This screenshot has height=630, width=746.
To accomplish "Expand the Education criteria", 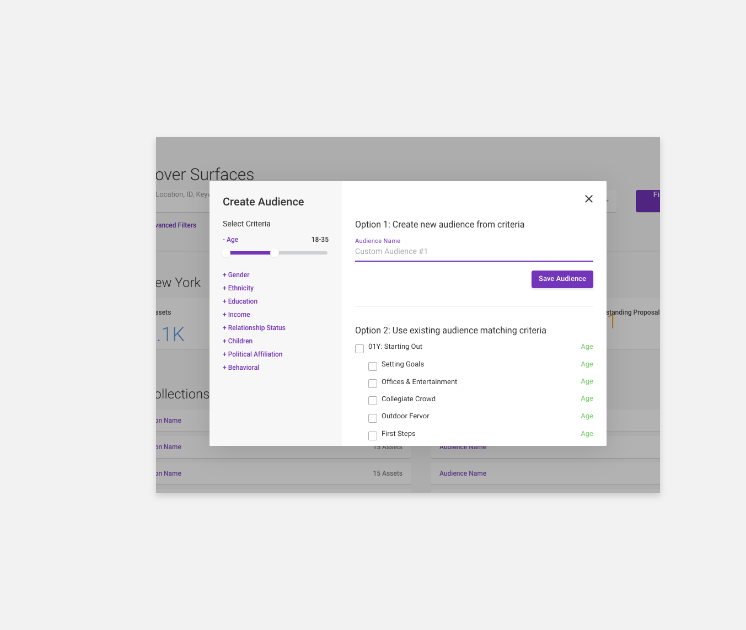I will point(240,301).
